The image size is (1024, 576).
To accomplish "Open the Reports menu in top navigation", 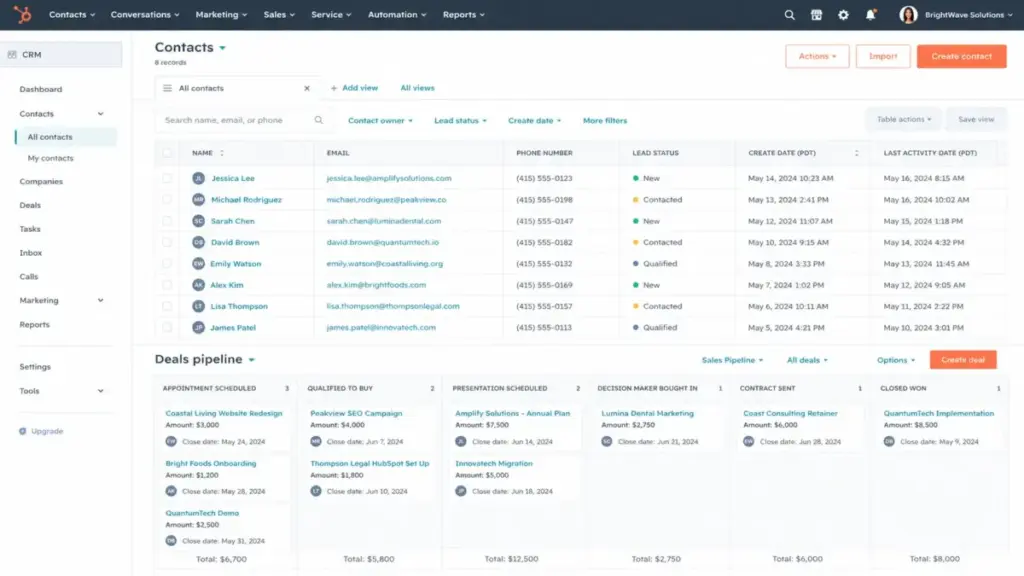I will tap(464, 14).
